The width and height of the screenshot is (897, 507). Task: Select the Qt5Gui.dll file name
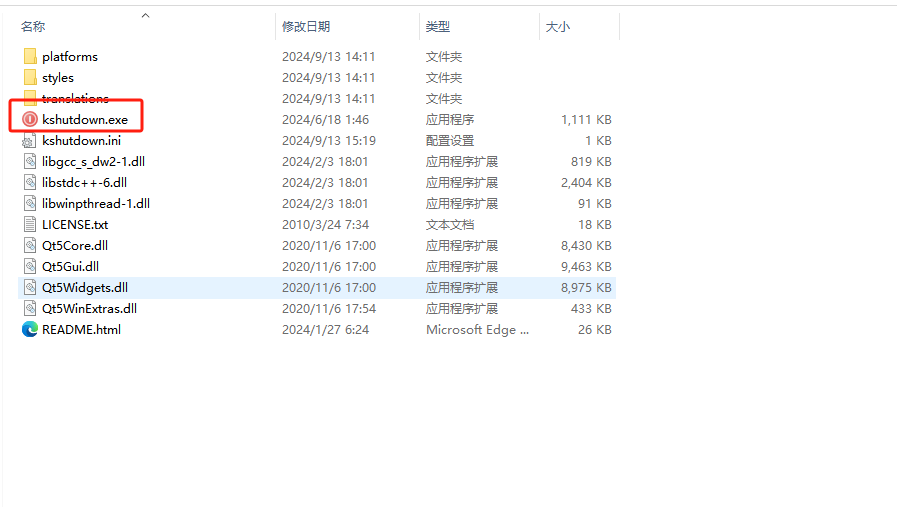point(70,267)
